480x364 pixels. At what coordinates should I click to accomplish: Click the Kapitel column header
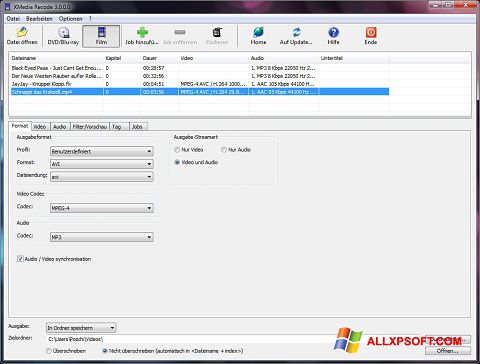click(x=122, y=58)
